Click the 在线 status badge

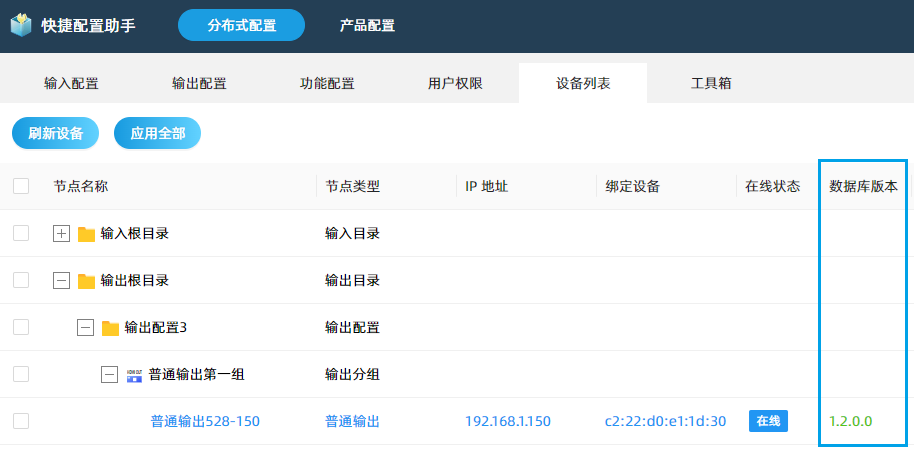(x=768, y=421)
